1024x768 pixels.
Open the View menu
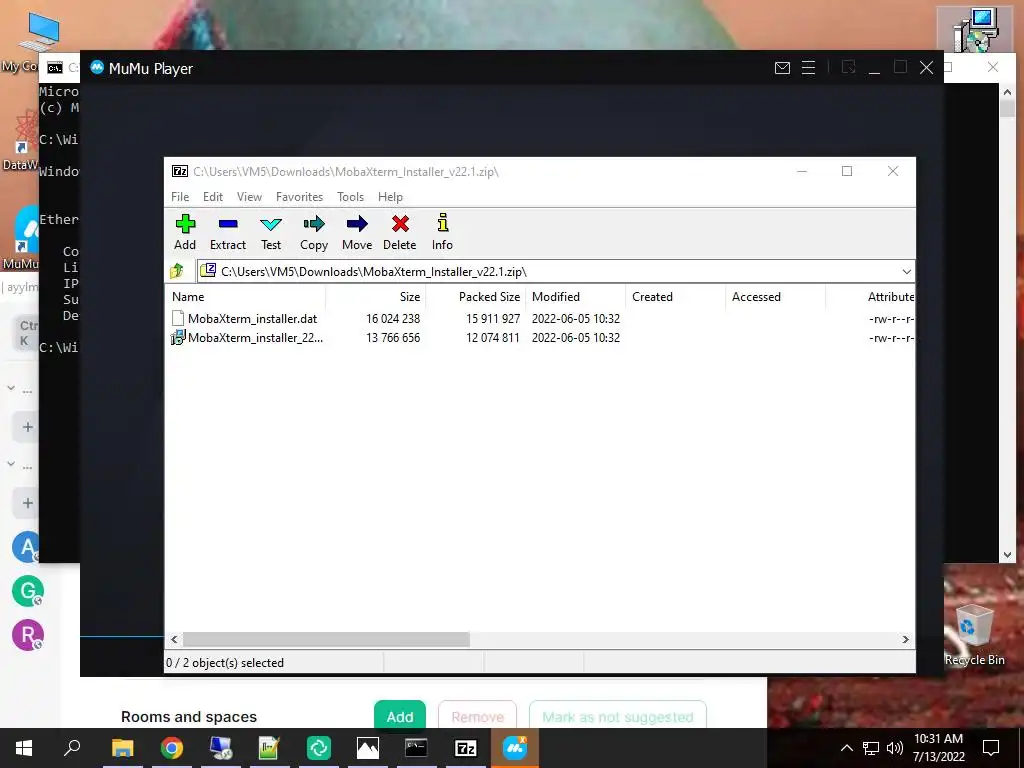click(x=249, y=197)
